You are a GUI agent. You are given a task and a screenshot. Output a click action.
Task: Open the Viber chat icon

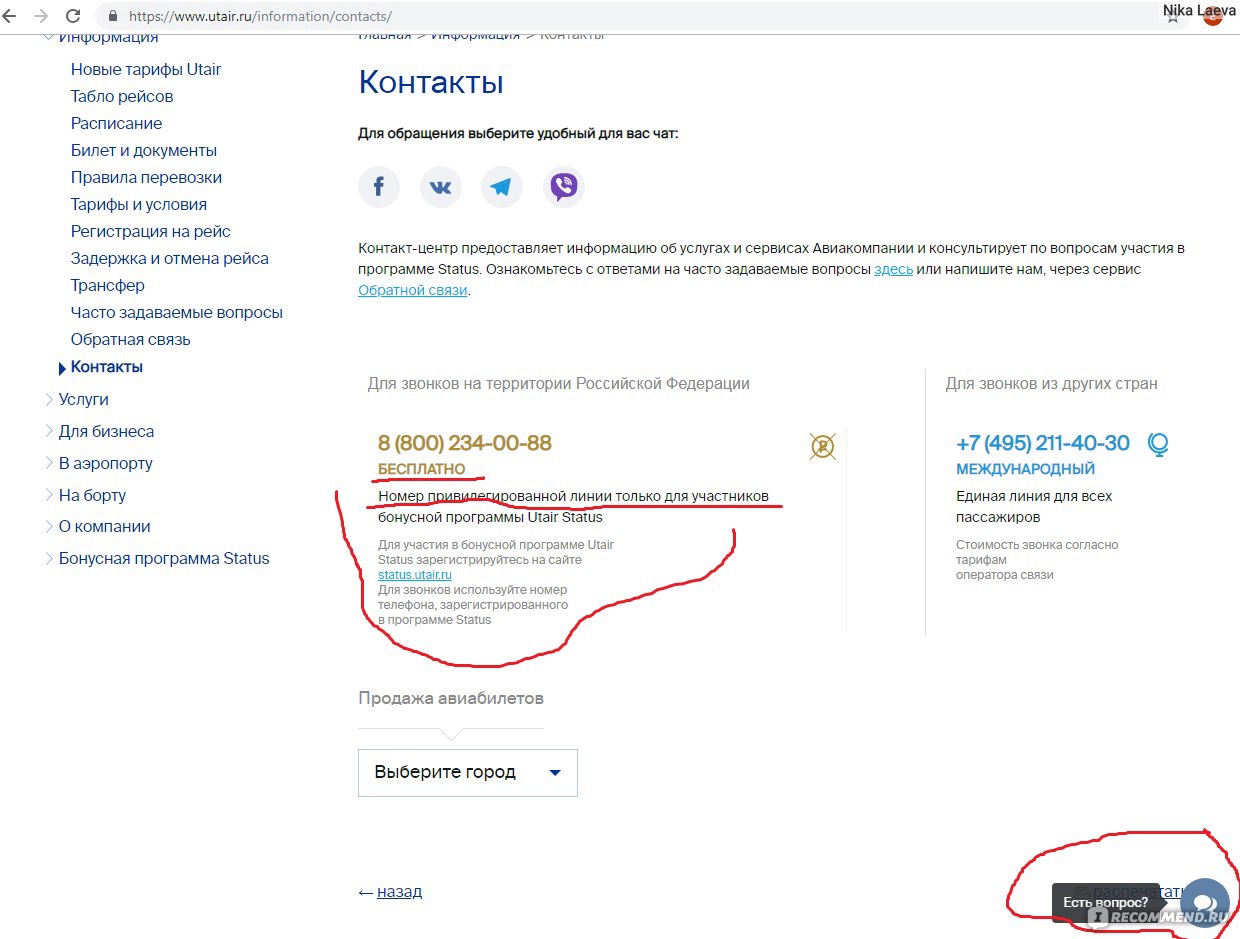[564, 187]
